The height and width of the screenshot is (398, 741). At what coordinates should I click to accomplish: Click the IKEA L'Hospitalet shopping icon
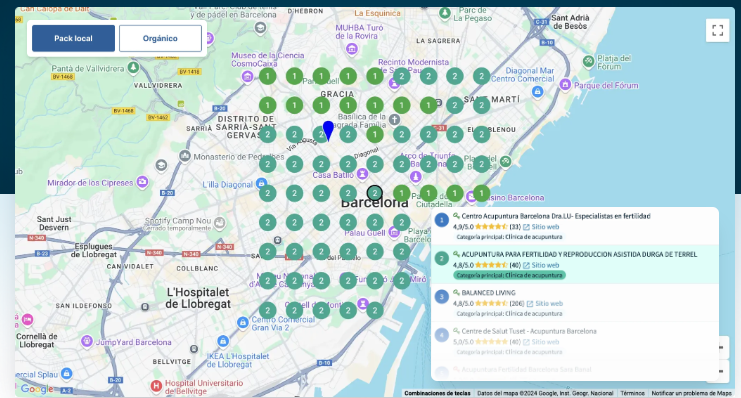point(223,341)
